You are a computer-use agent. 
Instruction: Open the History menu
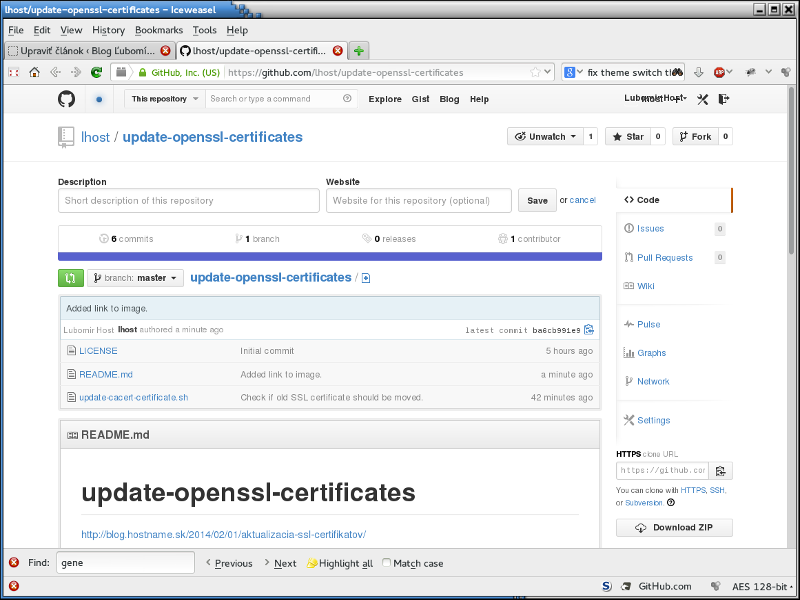tap(108, 30)
